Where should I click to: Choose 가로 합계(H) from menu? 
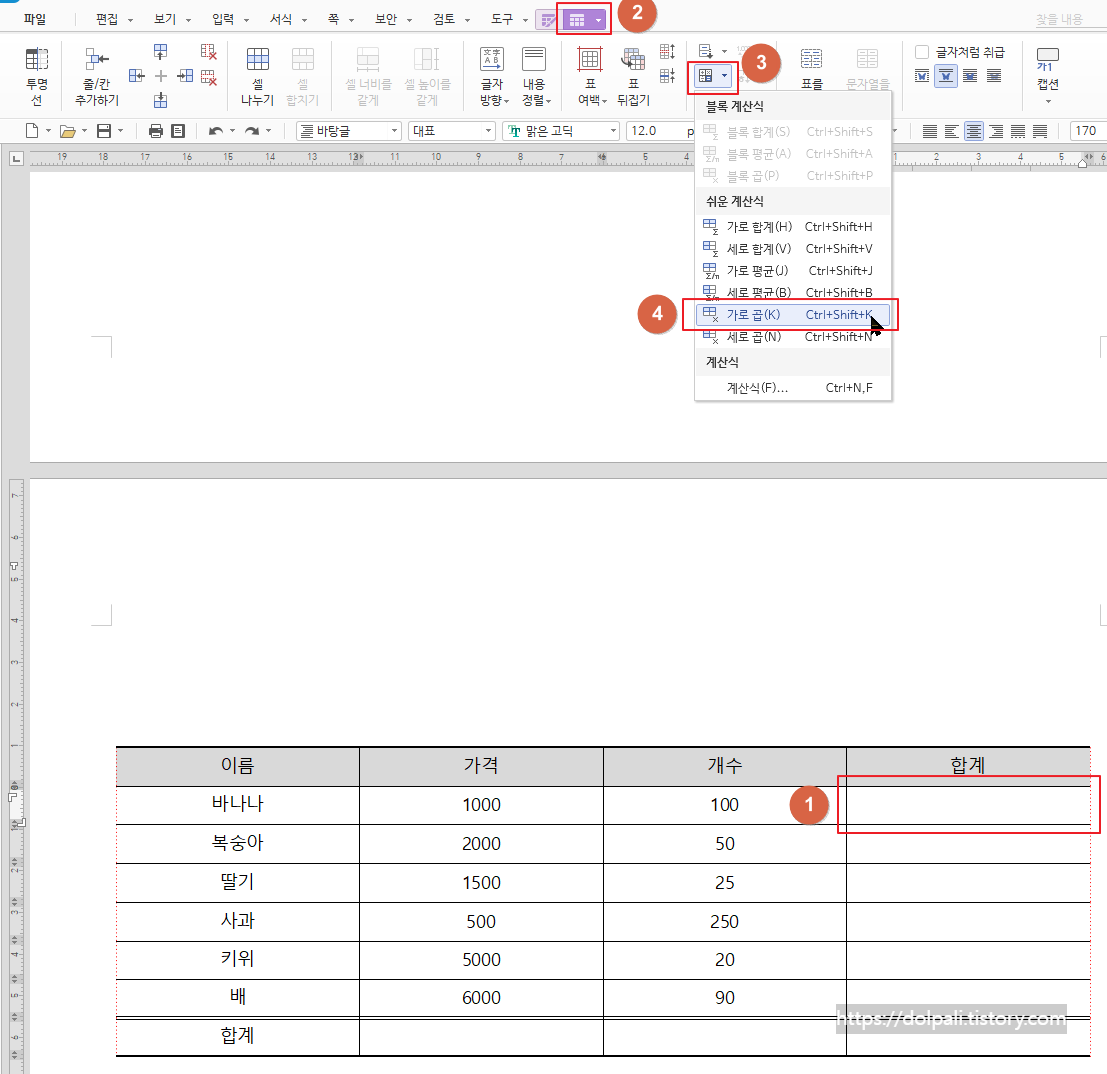pyautogui.click(x=792, y=227)
